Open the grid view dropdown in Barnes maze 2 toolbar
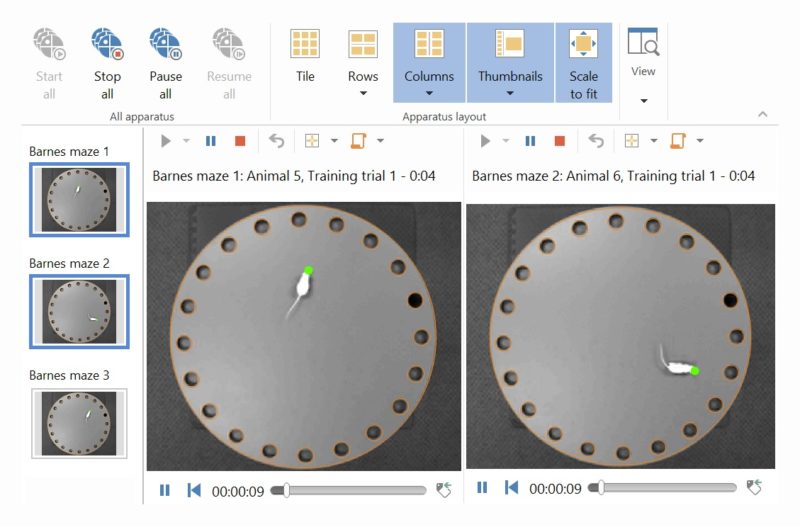 (654, 141)
